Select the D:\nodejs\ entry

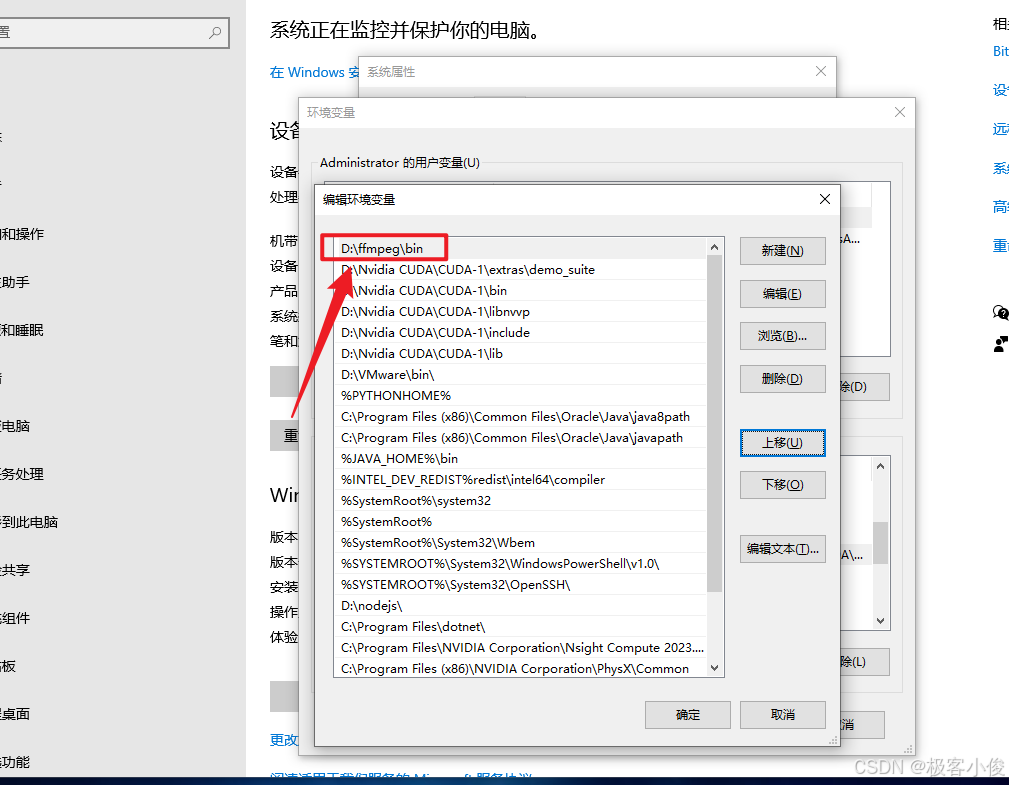click(x=520, y=606)
